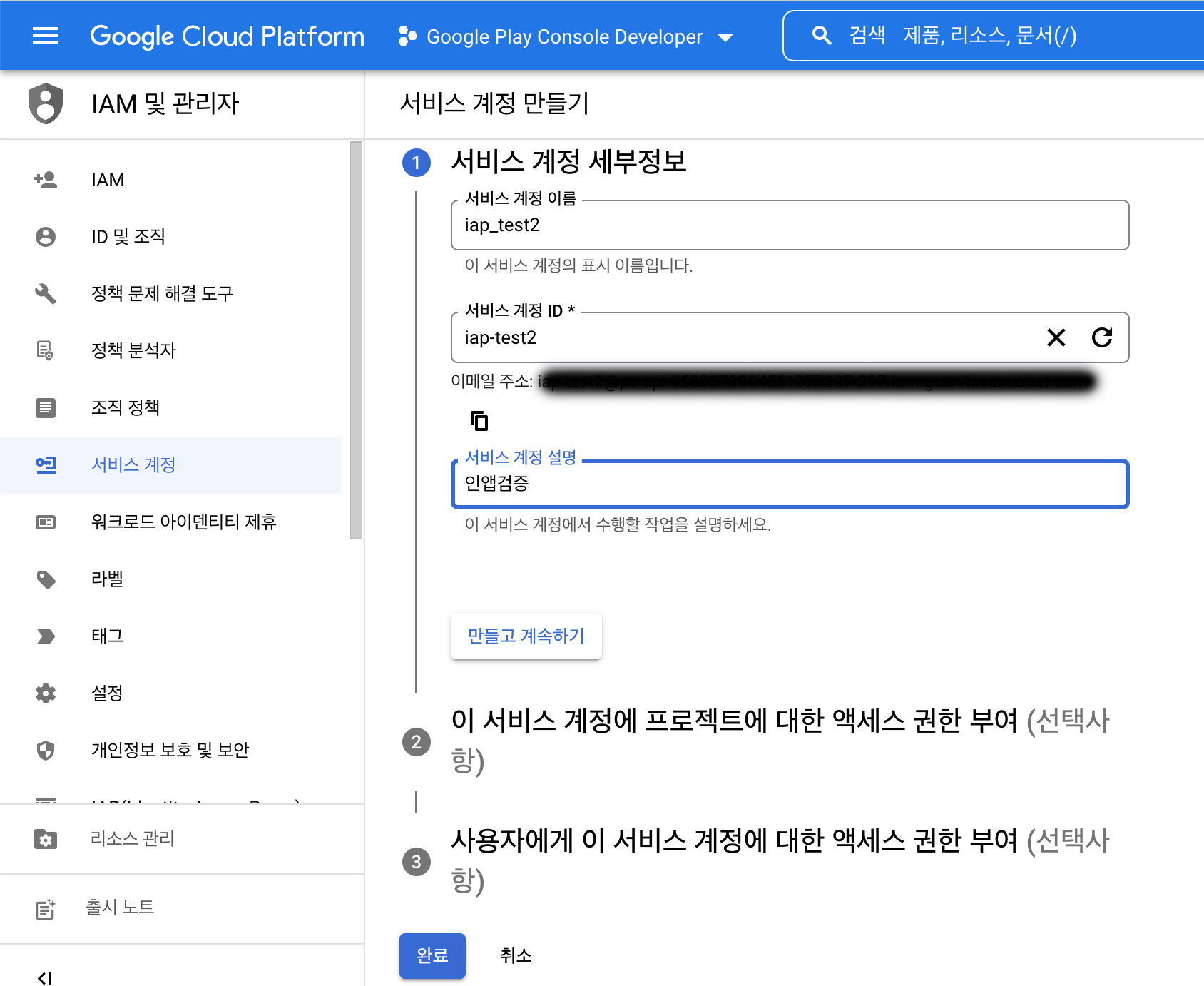1204x986 pixels.
Task: Click the step 3 number circle
Action: [417, 862]
